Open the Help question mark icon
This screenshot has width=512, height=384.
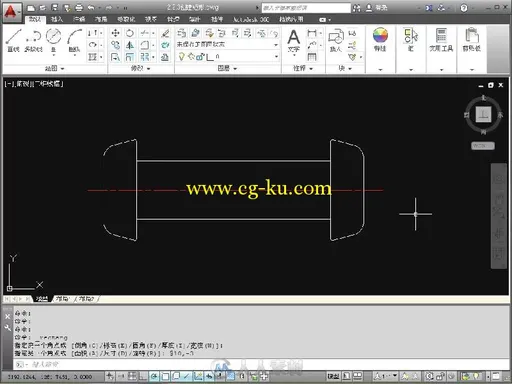(464, 8)
